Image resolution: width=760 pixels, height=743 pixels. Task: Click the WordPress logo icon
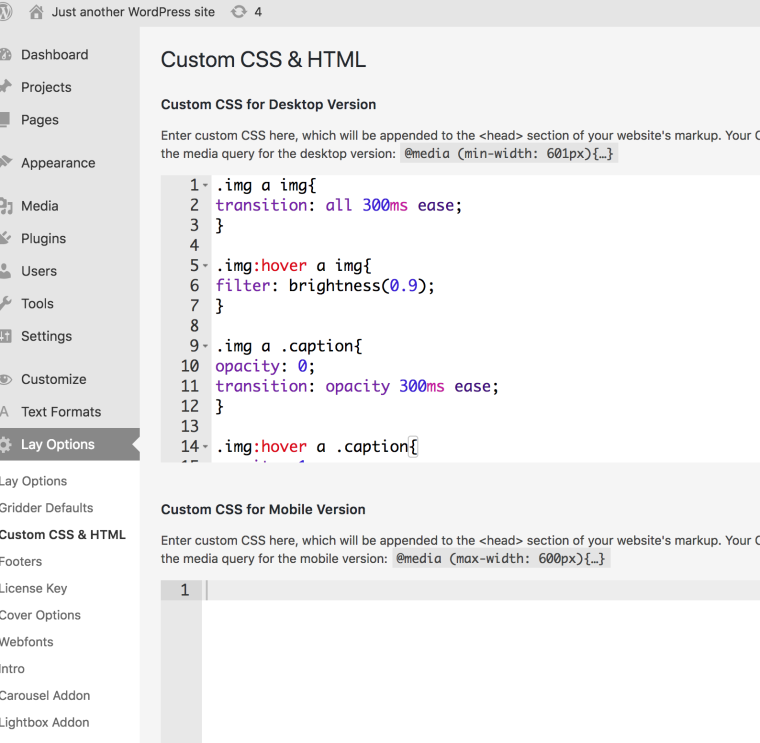click(x=5, y=12)
